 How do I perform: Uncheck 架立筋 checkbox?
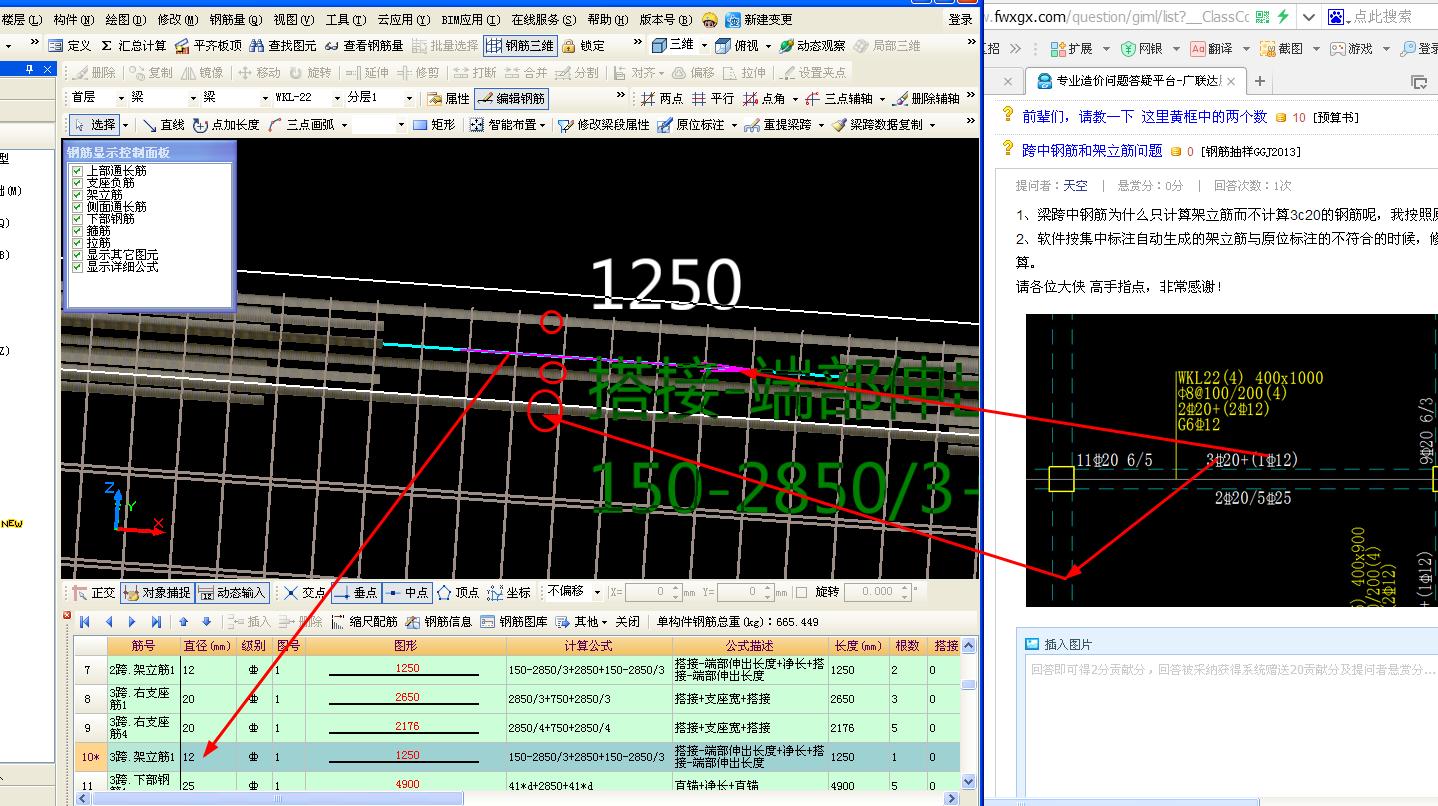[x=77, y=195]
